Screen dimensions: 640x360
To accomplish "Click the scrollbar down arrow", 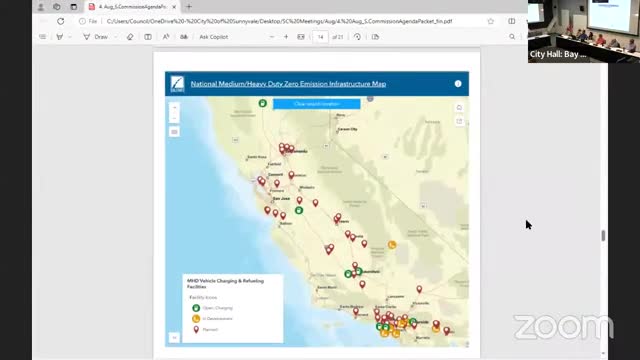I will pos(603,353).
